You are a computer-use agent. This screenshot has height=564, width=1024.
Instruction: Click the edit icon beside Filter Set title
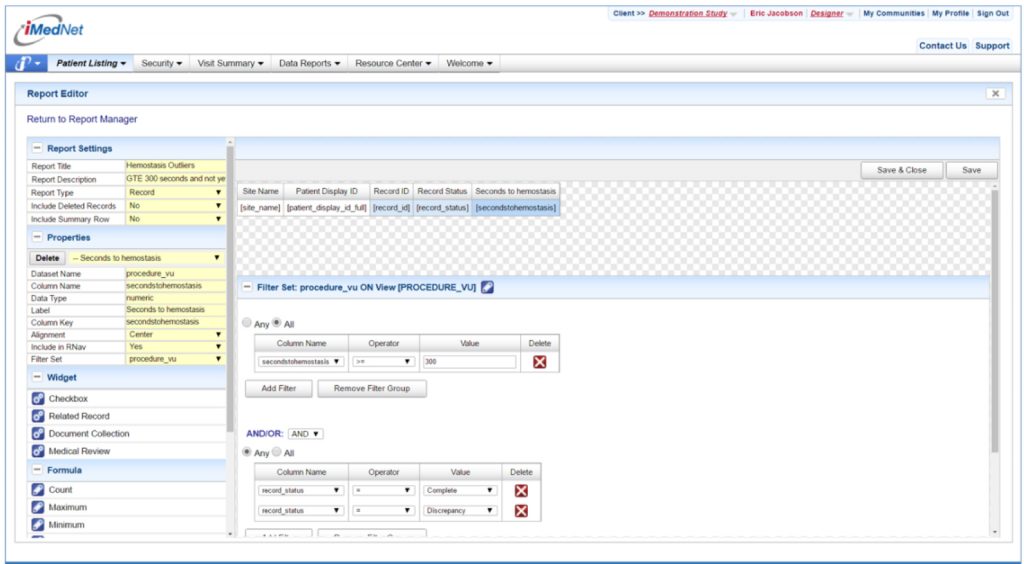pos(487,288)
